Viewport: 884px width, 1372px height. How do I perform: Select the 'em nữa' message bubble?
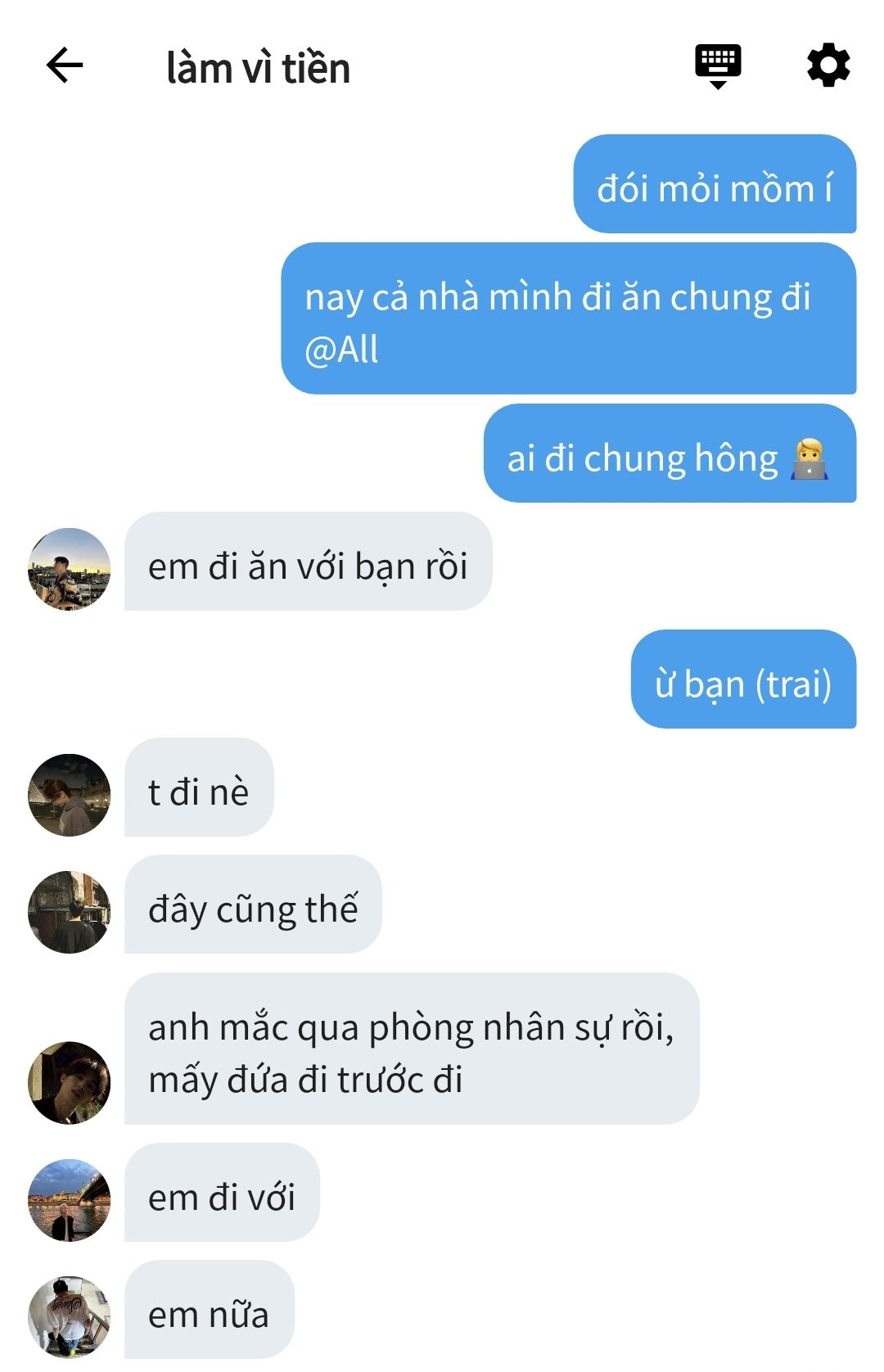tap(209, 1309)
